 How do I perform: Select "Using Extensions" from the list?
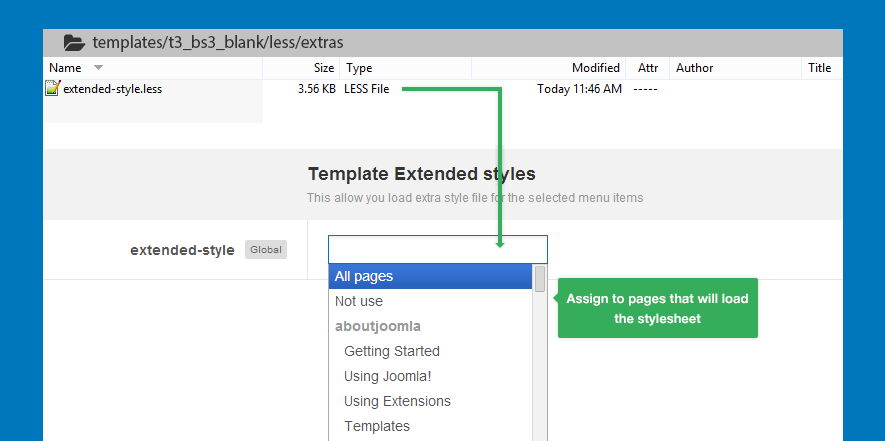(397, 401)
